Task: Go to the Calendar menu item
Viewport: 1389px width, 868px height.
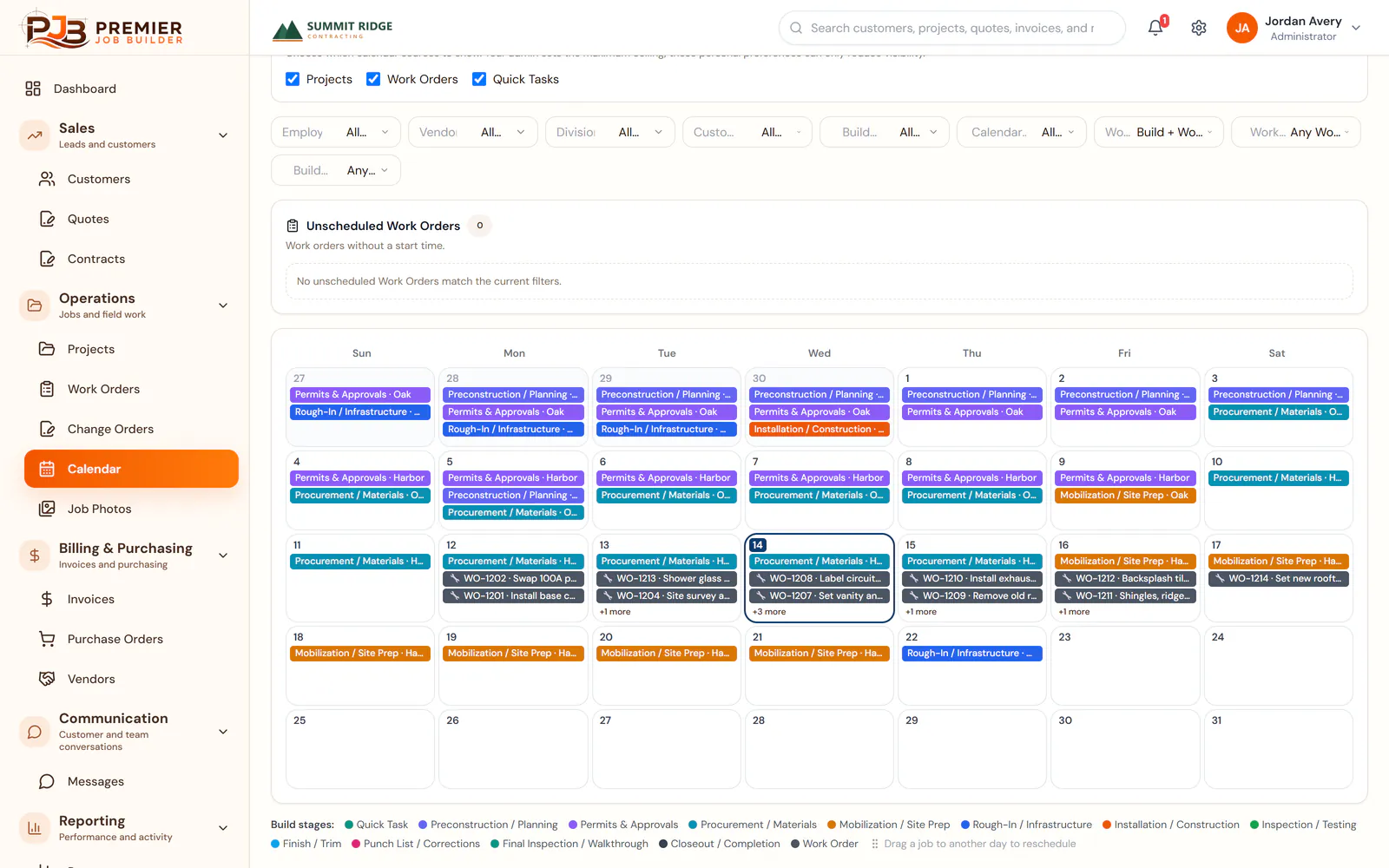Action: (x=131, y=469)
